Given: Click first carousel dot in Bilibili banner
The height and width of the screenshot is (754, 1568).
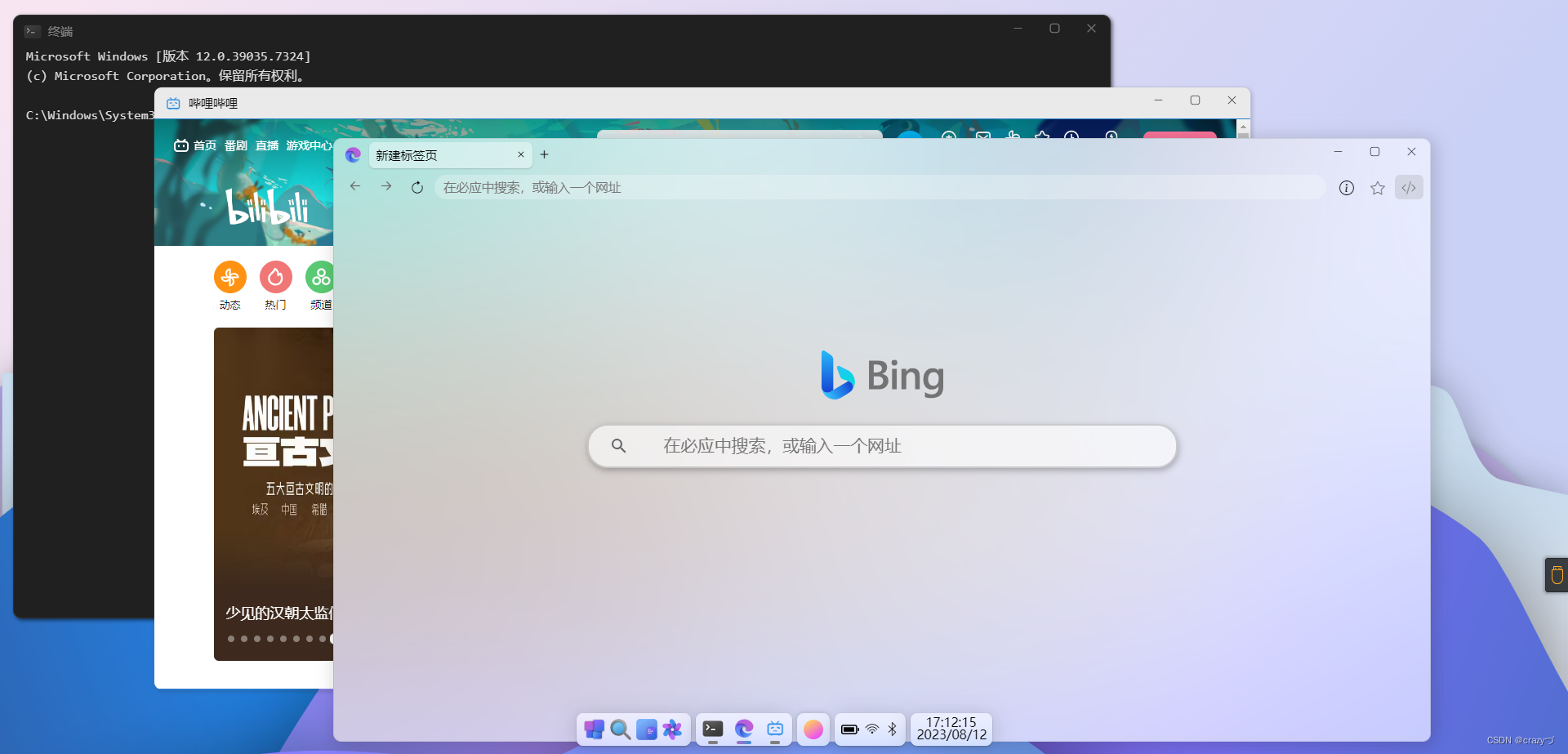Looking at the screenshot, I should click(x=231, y=639).
